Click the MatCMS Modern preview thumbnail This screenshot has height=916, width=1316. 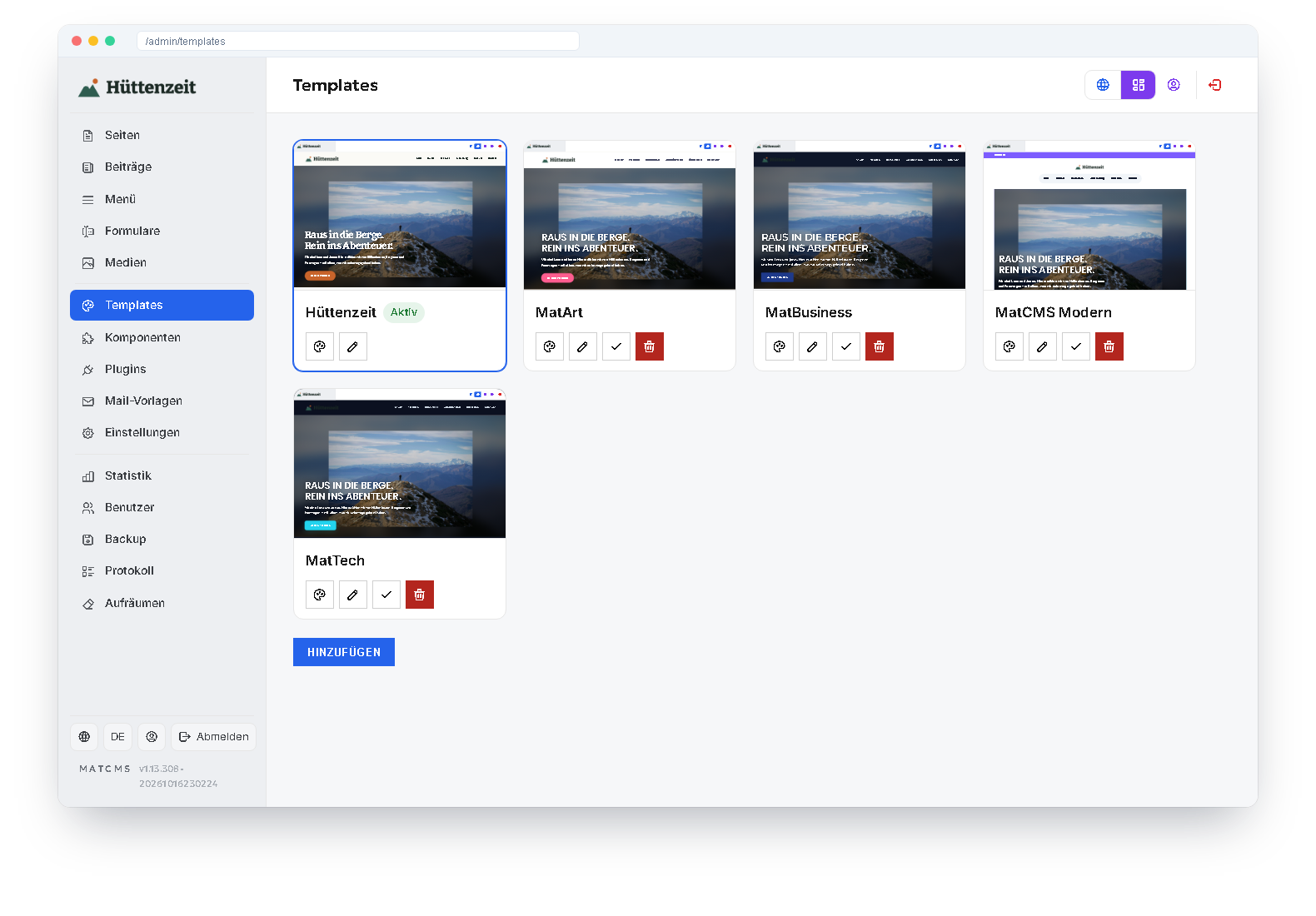[x=1089, y=216]
